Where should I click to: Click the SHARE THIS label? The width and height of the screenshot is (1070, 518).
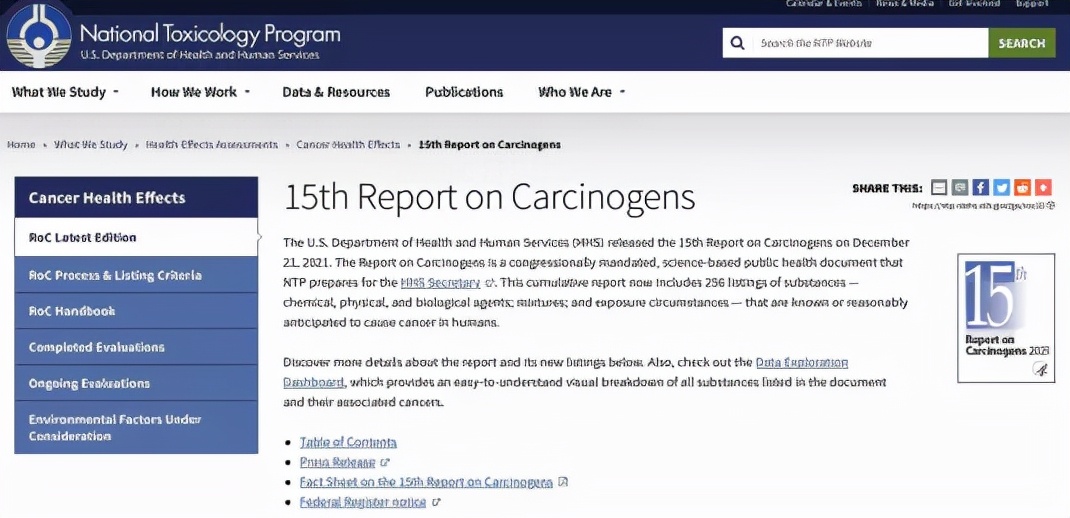887,188
